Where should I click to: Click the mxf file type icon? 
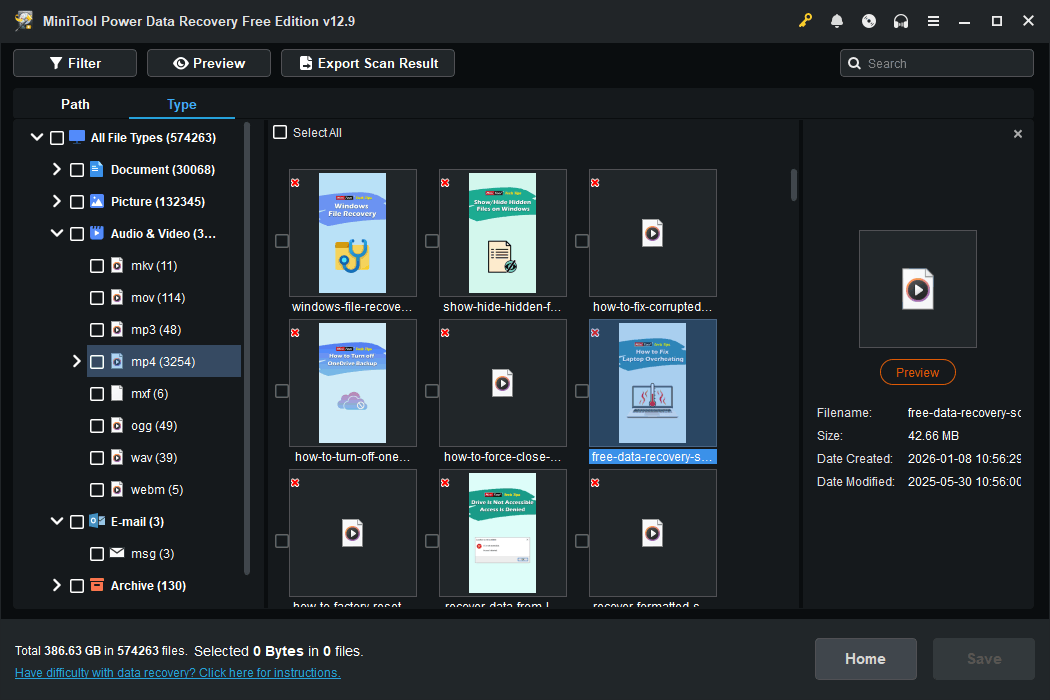[117, 393]
